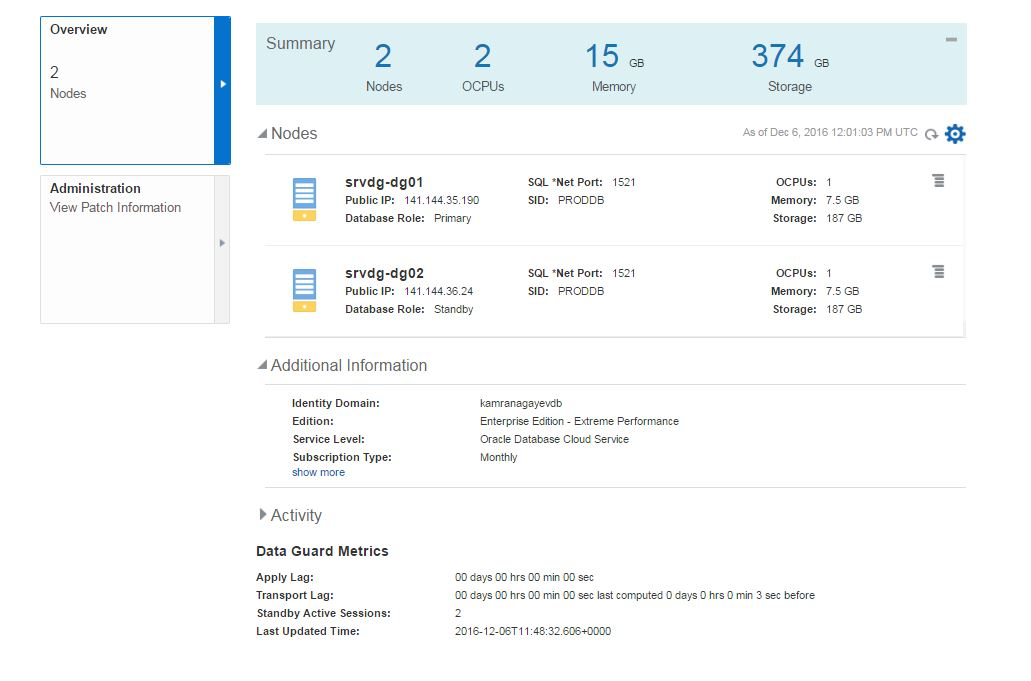Open the srvdg-dg02 node actions menu icon

point(938,272)
